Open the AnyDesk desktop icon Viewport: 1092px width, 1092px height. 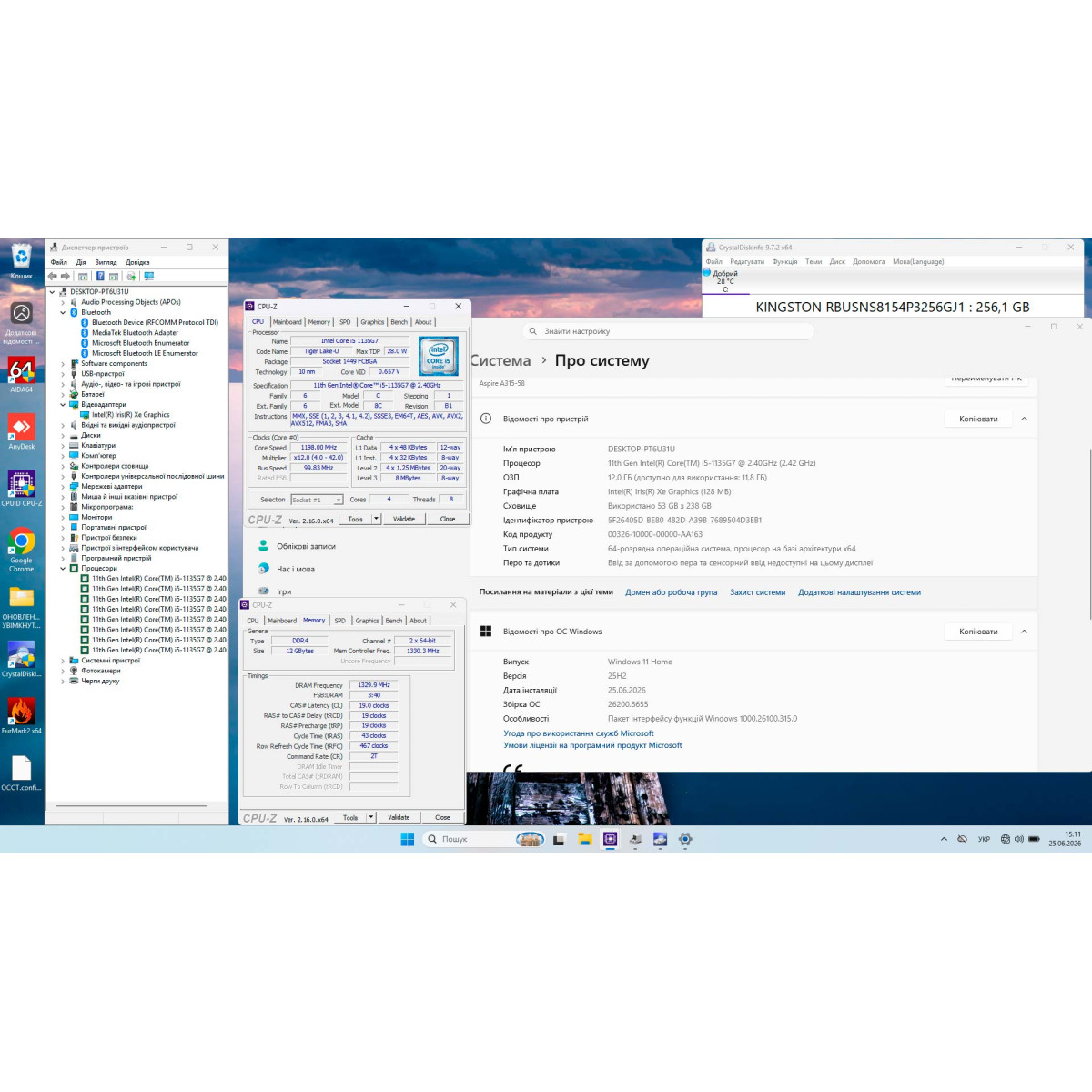pyautogui.click(x=21, y=431)
